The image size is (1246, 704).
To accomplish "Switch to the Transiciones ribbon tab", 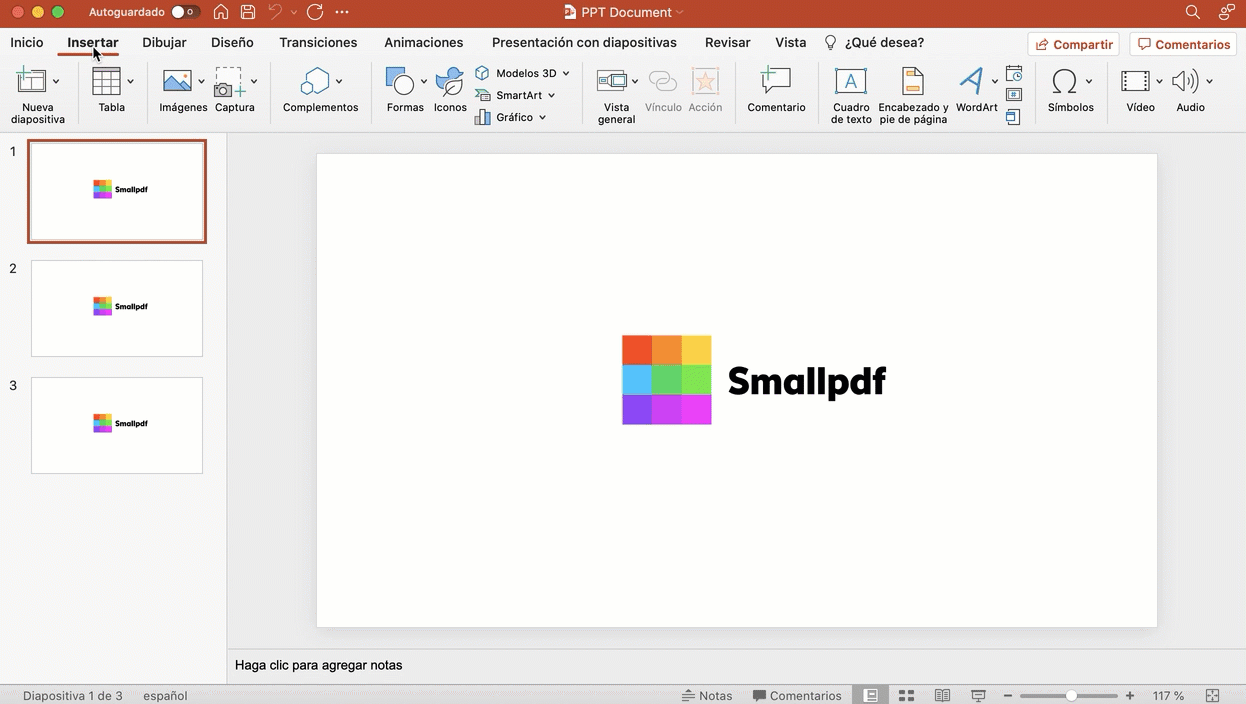I will [x=317, y=42].
